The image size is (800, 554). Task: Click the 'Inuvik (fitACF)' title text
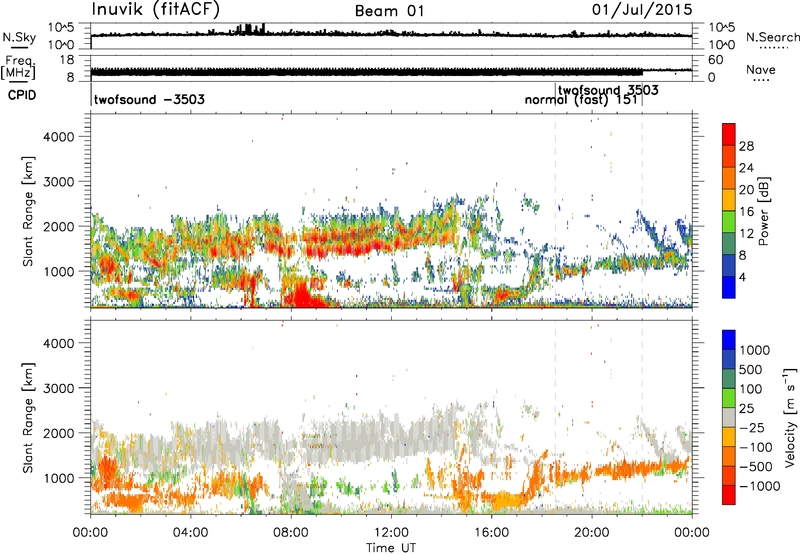(156, 10)
